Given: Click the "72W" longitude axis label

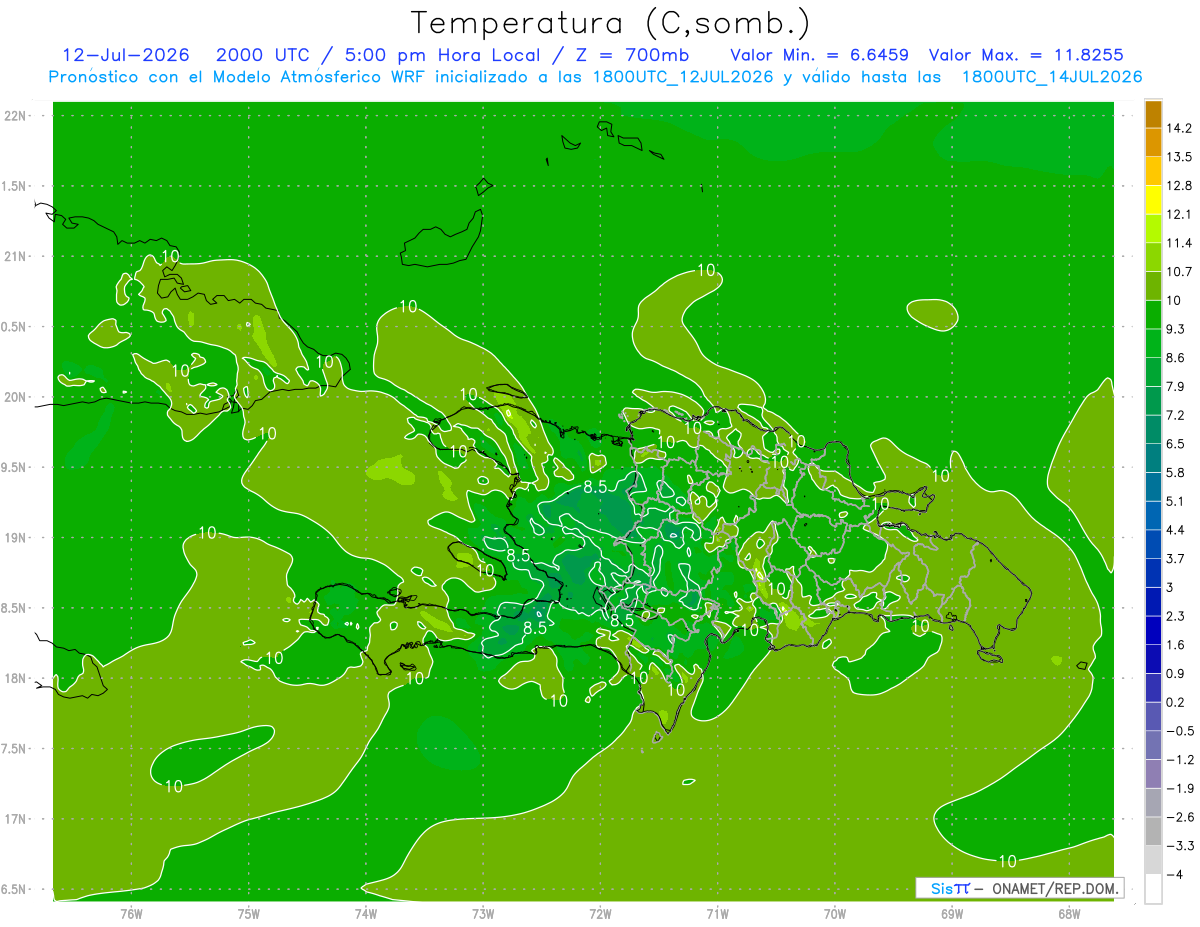Looking at the screenshot, I should [600, 913].
